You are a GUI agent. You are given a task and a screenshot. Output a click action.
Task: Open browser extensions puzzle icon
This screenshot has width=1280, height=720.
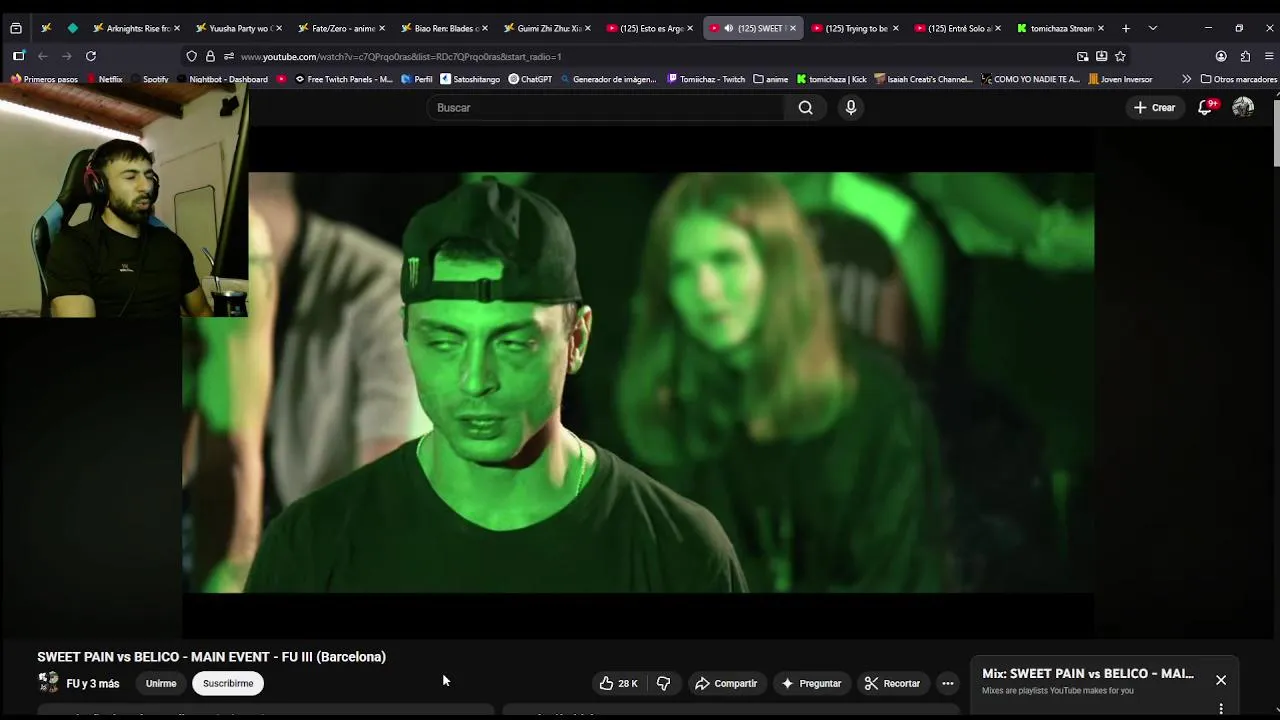(1245, 56)
